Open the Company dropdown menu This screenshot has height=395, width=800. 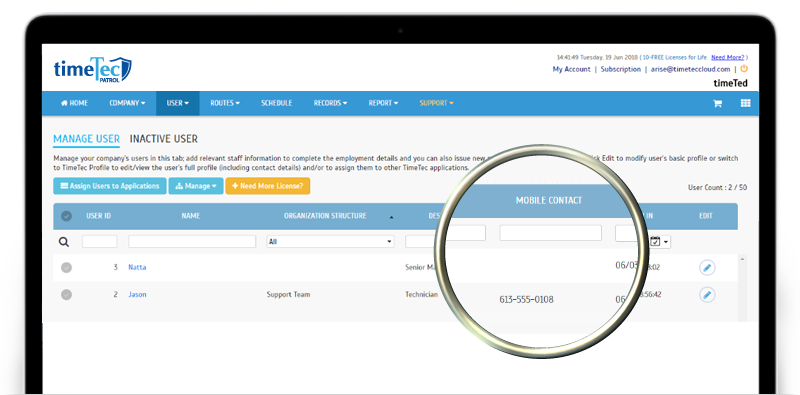tap(127, 103)
